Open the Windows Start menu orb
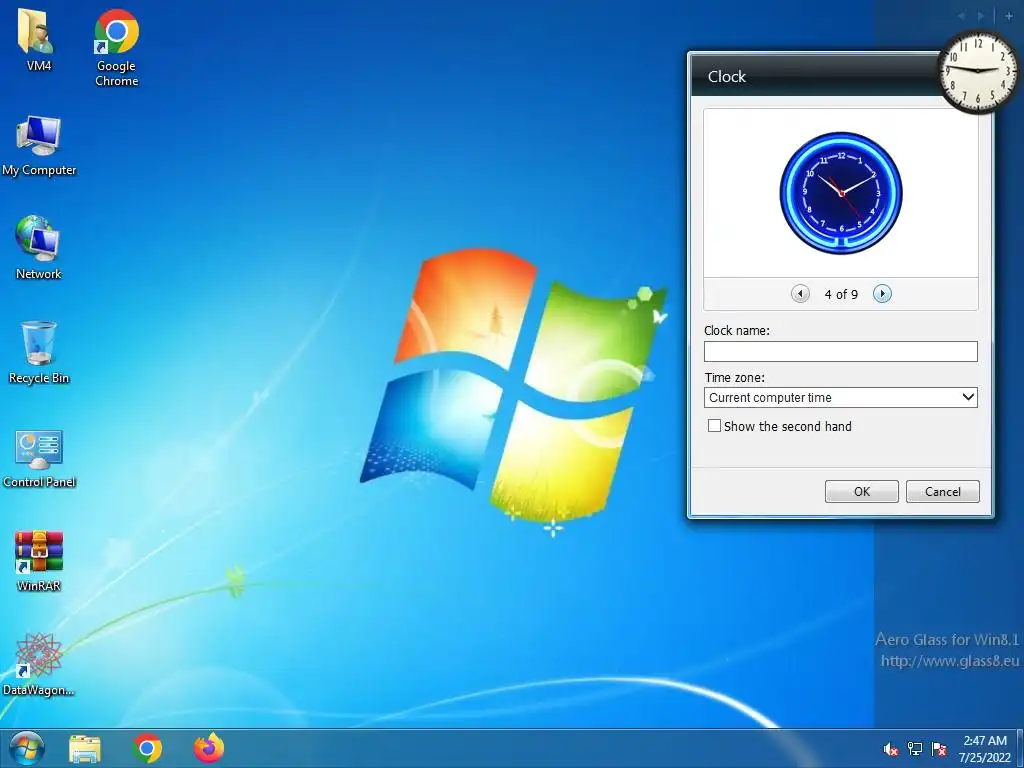The width and height of the screenshot is (1024, 768). pyautogui.click(x=27, y=748)
